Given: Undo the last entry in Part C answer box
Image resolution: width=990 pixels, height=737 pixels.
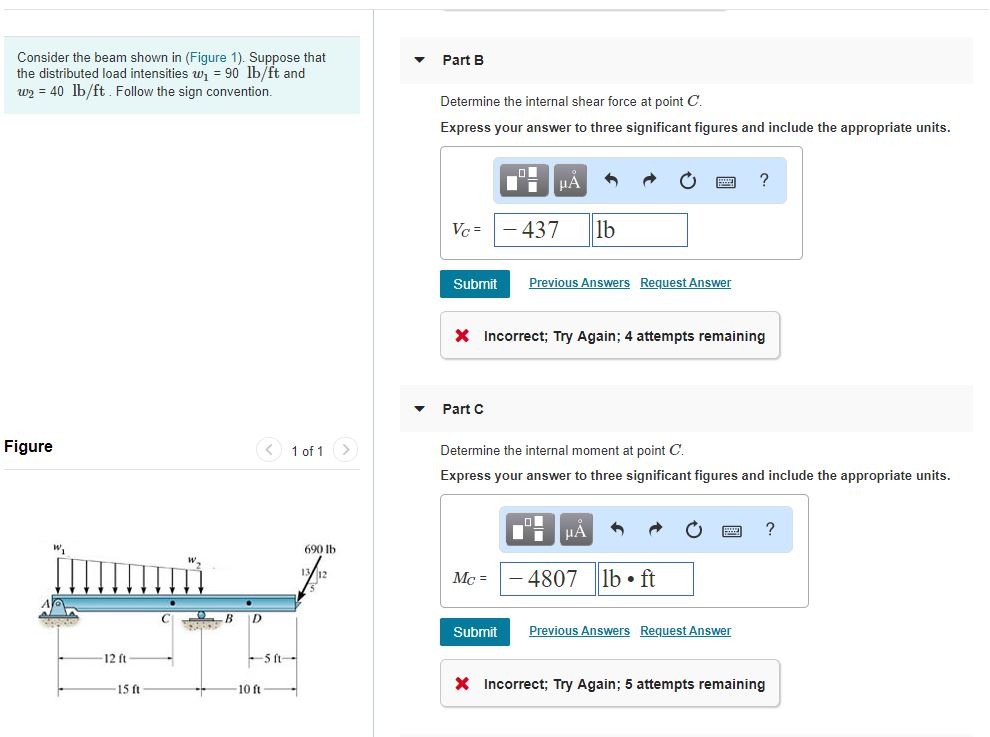Looking at the screenshot, I should coord(617,529).
